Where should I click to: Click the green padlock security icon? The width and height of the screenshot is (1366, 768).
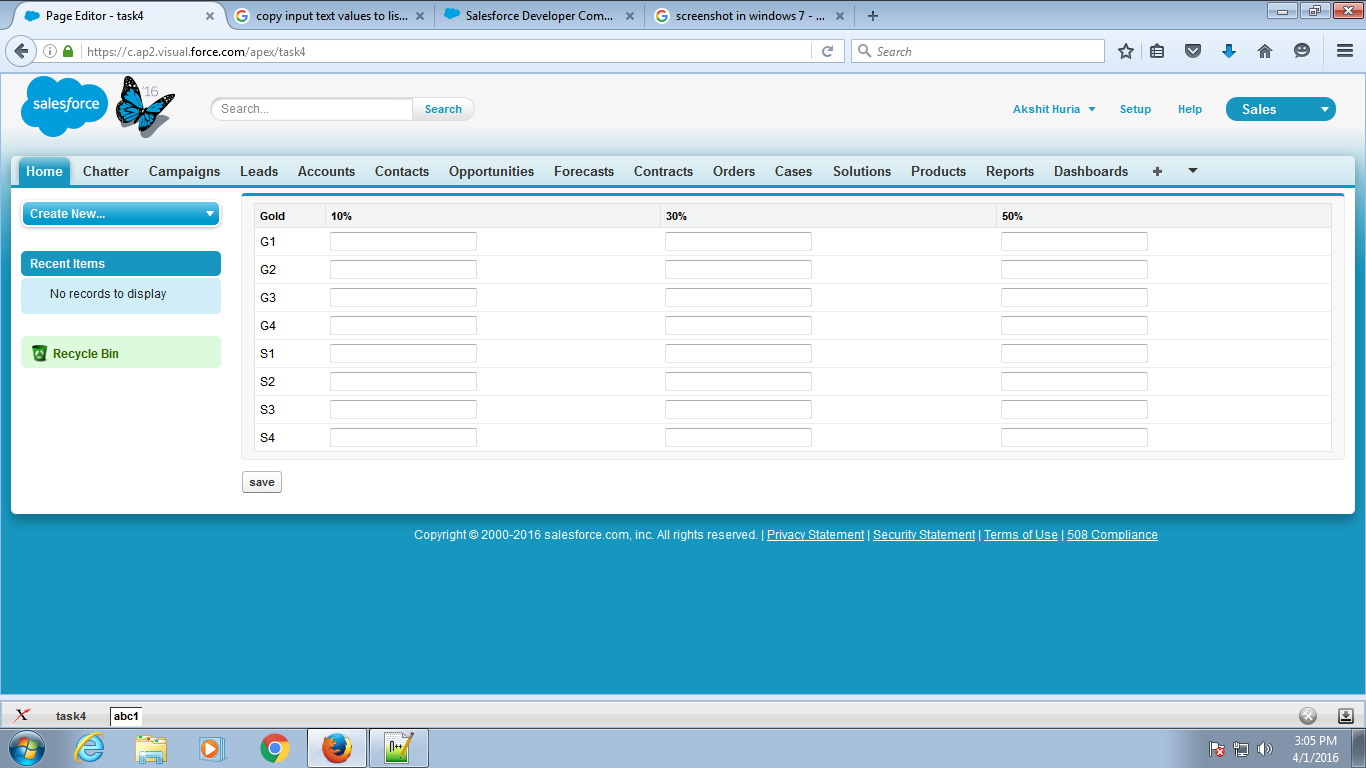coord(68,51)
